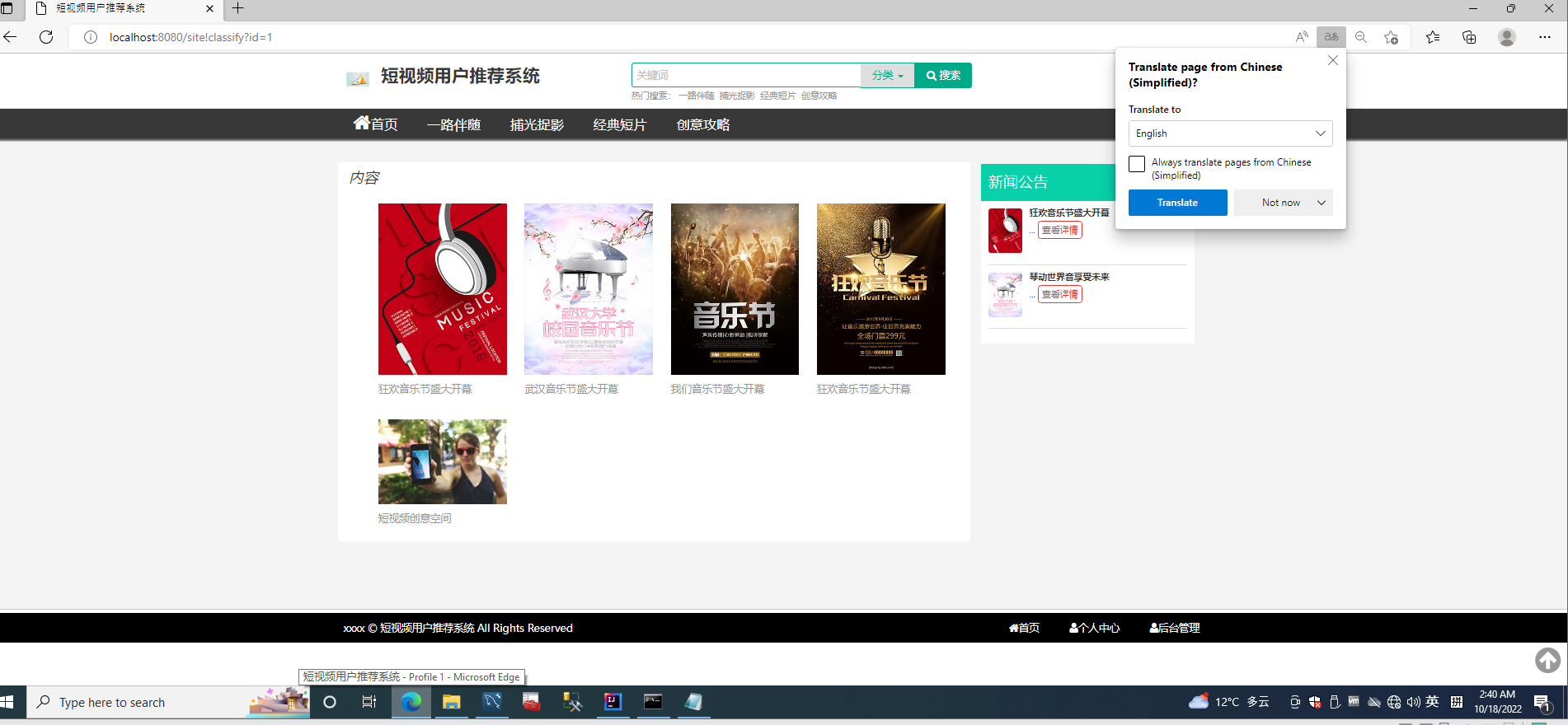
Task: View site information icon in address bar
Action: coord(91,37)
